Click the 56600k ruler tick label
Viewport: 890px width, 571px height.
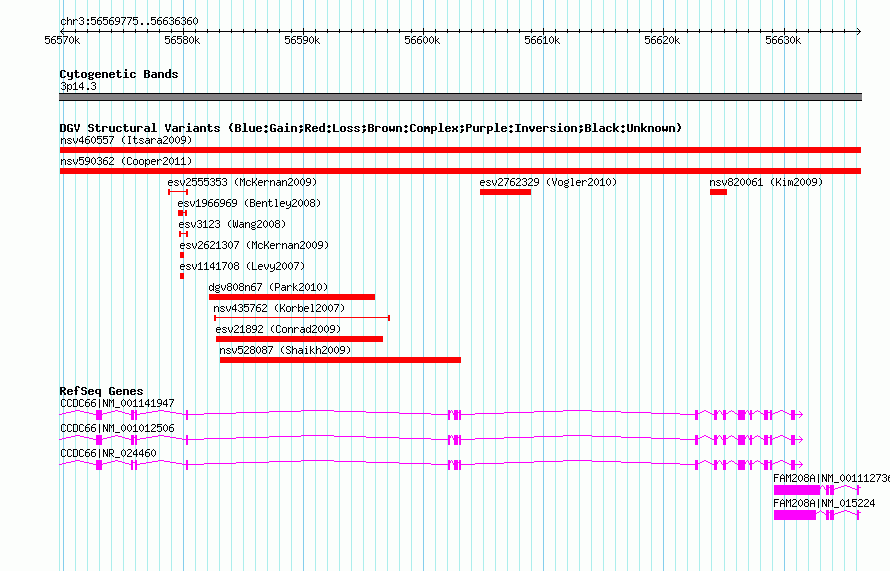pyautogui.click(x=422, y=40)
